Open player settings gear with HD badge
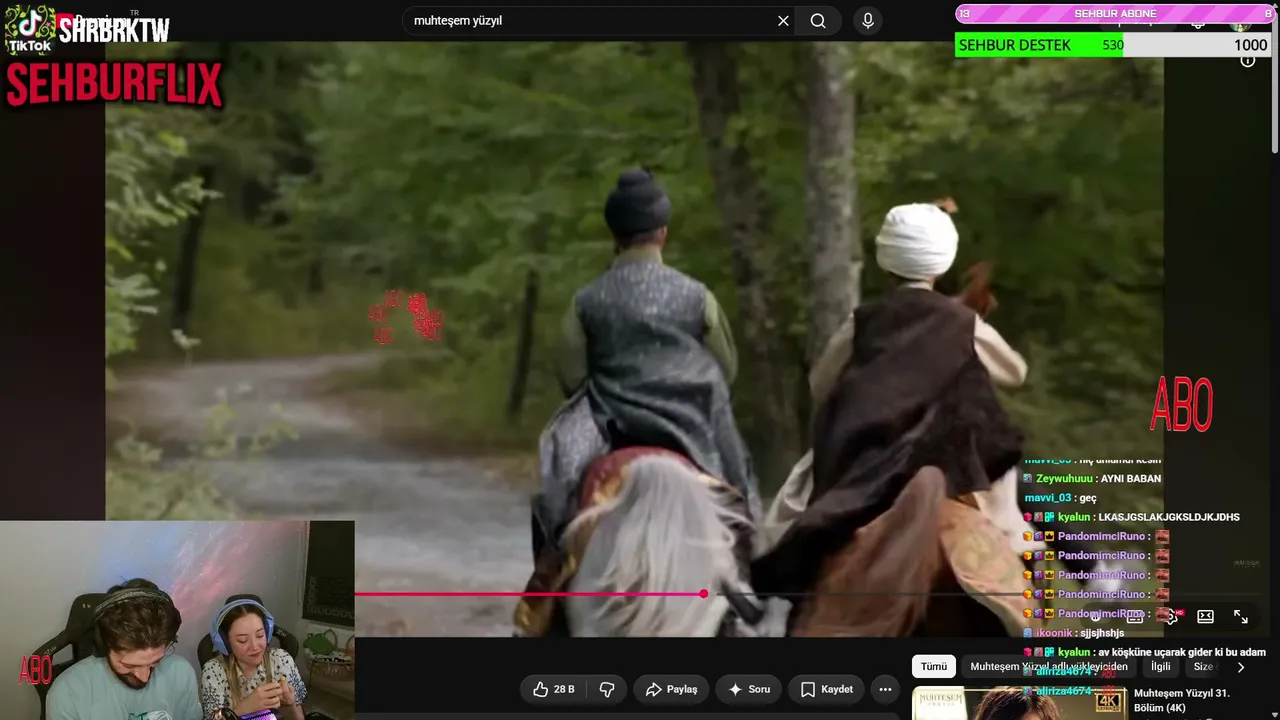 tap(1172, 617)
